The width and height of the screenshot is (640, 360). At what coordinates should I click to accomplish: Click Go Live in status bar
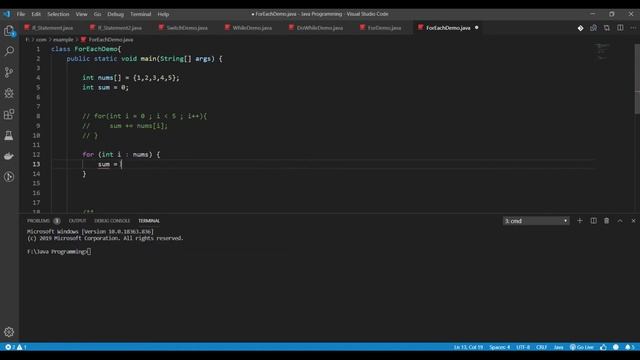(x=582, y=347)
